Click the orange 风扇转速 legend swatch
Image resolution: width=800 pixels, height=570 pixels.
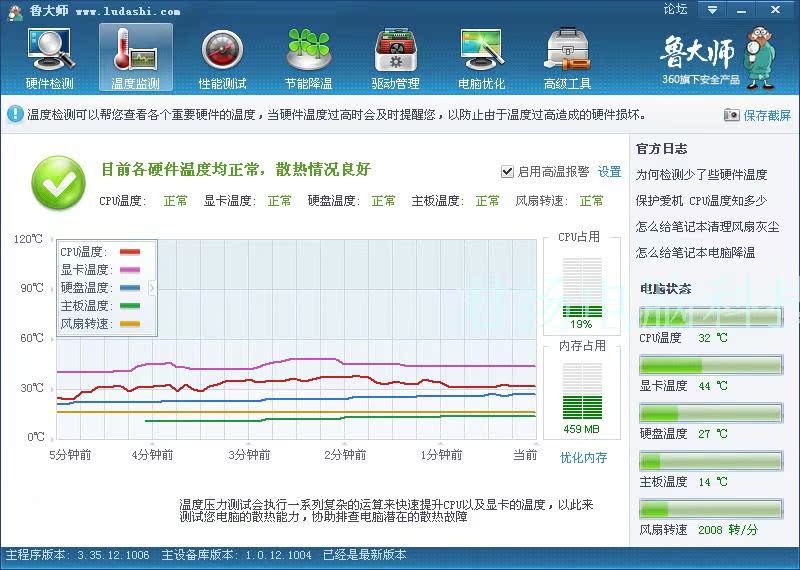coord(130,324)
